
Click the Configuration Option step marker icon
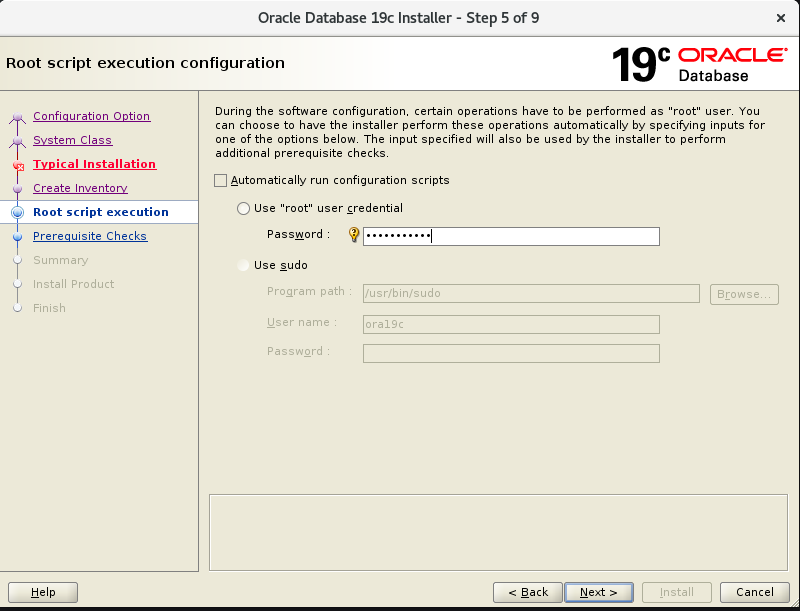click(x=17, y=117)
